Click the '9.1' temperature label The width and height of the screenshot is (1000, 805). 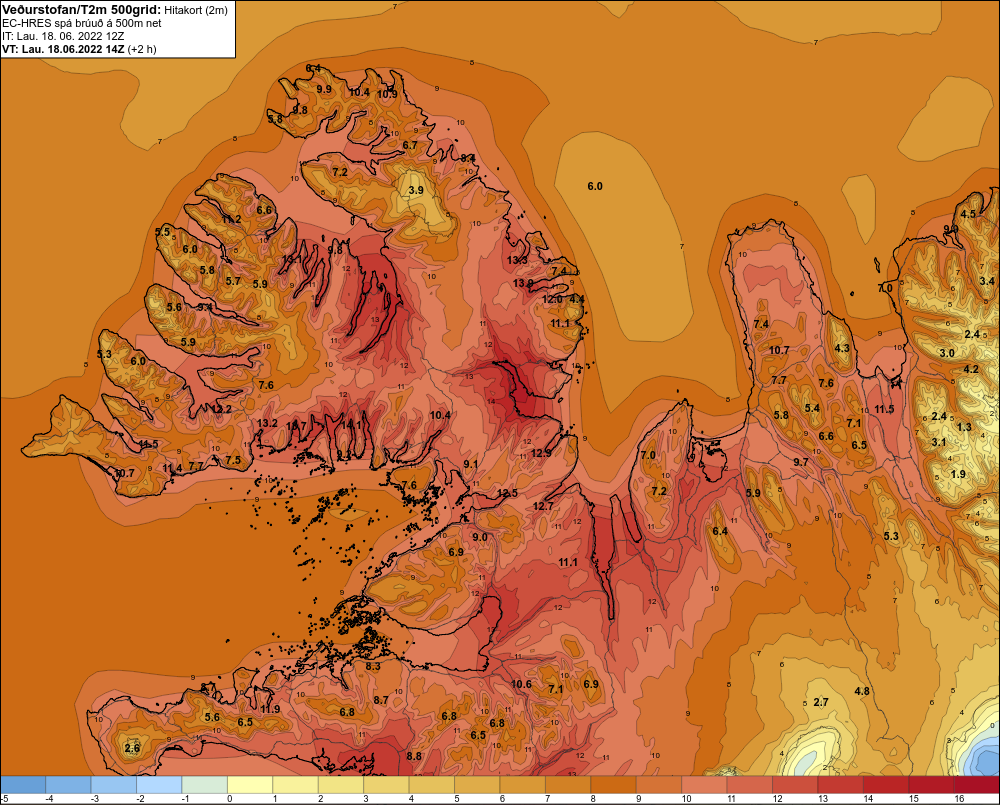(x=471, y=464)
